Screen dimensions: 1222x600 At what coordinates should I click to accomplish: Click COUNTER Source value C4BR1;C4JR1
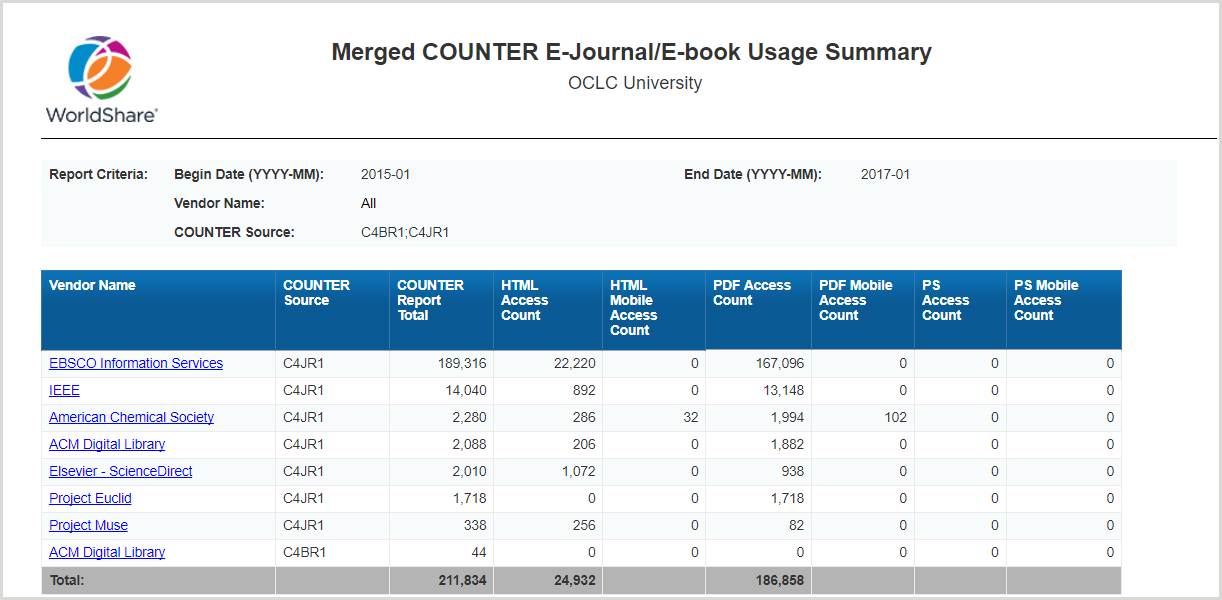[x=405, y=232]
